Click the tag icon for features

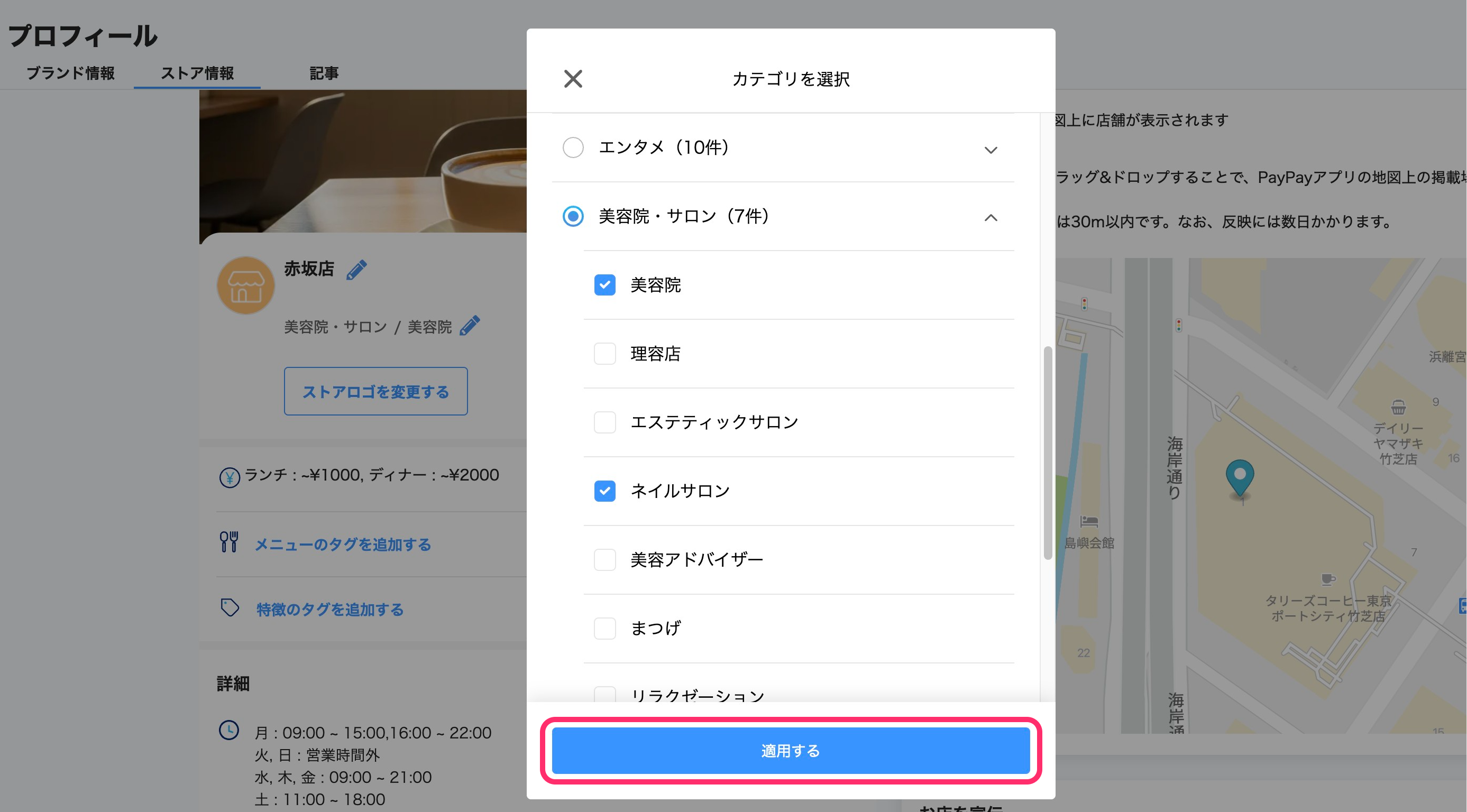pos(230,607)
